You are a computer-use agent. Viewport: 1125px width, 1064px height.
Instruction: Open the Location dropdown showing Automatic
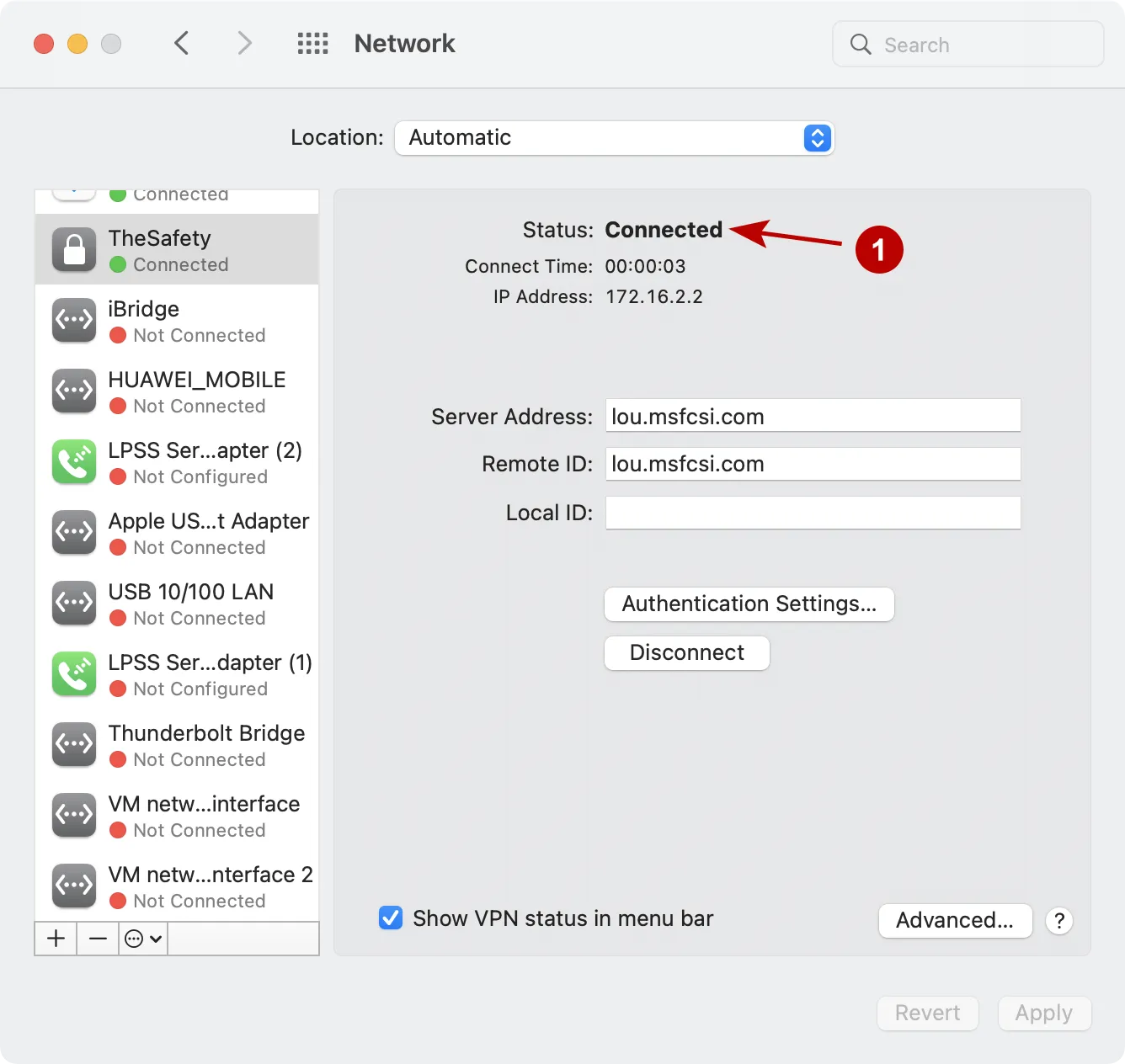click(614, 137)
